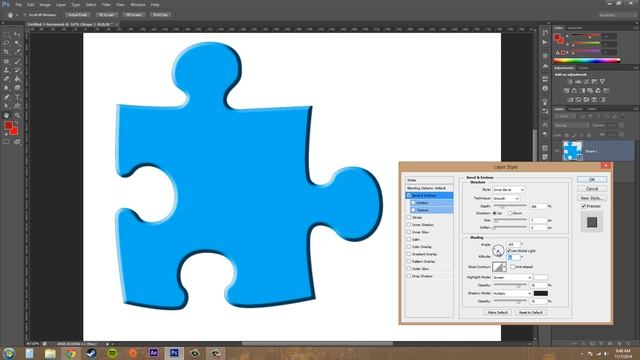640x360 pixels.
Task: Open Google Chrome from the taskbar
Action: point(71,353)
